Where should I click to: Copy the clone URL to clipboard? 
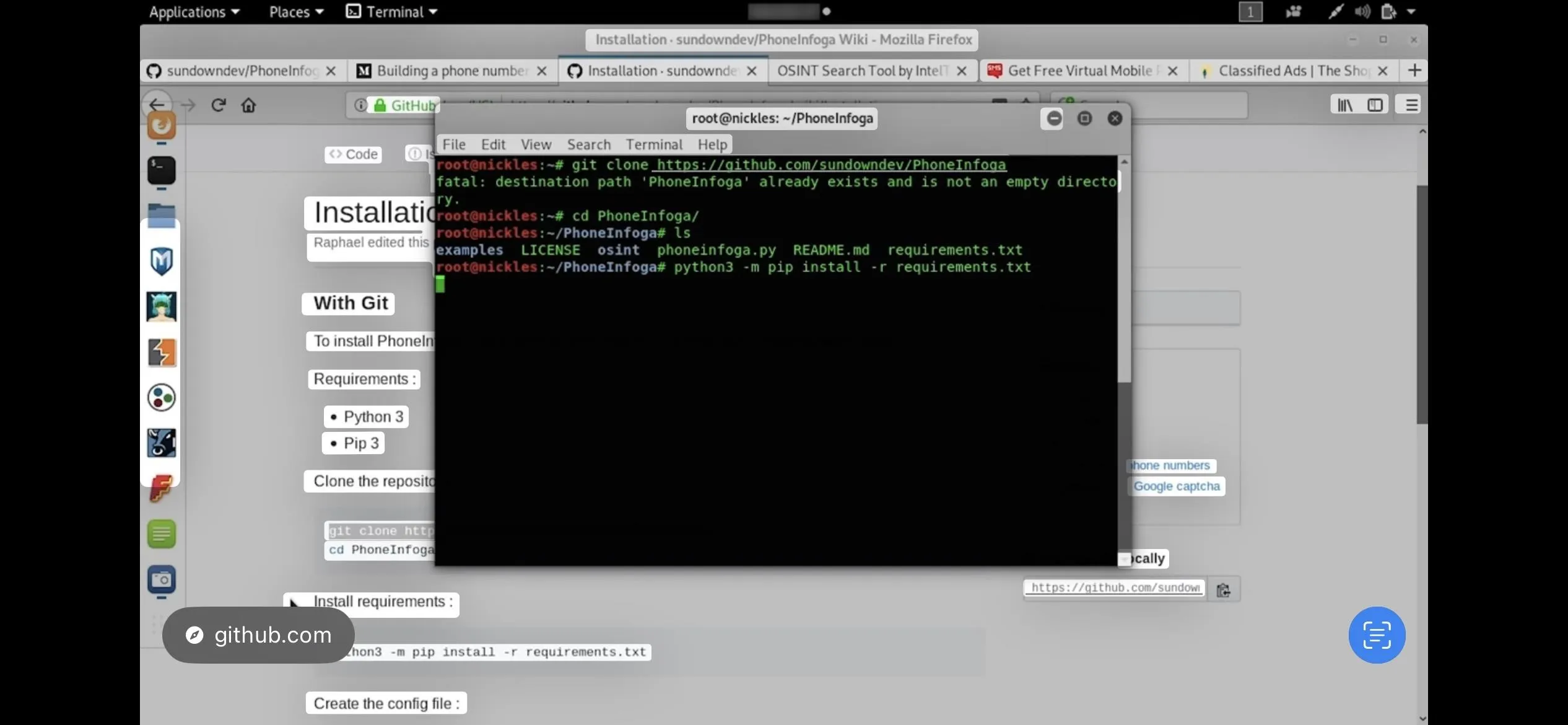[1223, 590]
